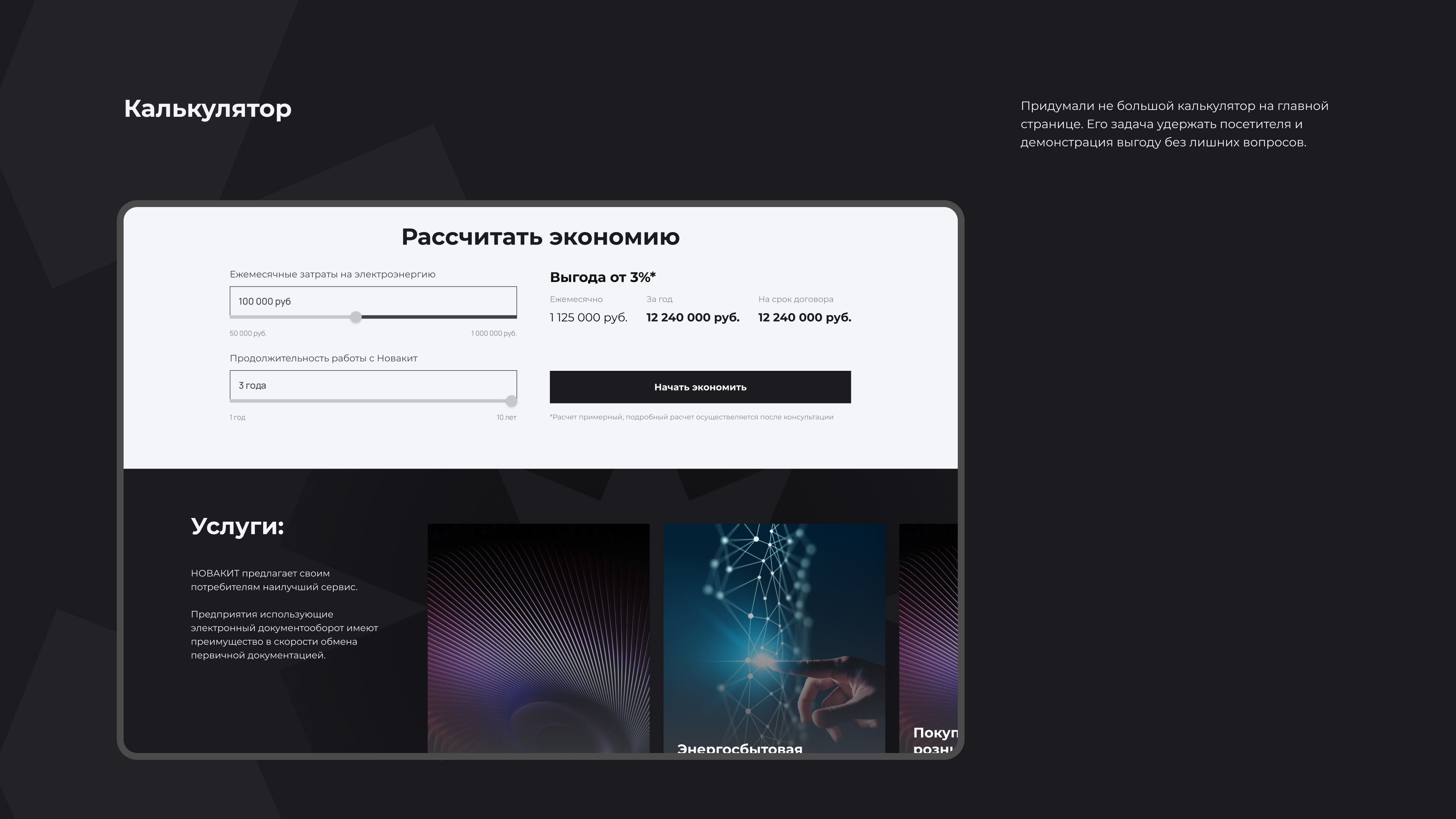
Task: Click the '3 года' duration input field
Action: tap(373, 385)
